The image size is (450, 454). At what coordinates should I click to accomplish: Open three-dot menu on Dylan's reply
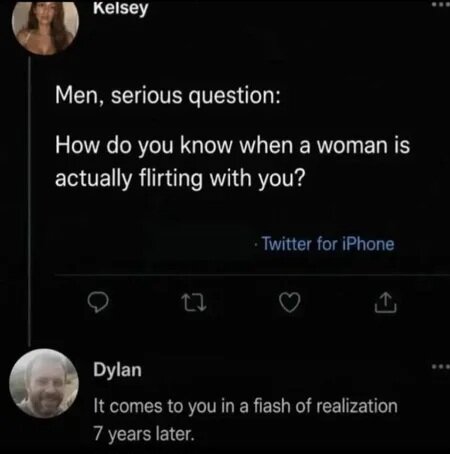[441, 367]
